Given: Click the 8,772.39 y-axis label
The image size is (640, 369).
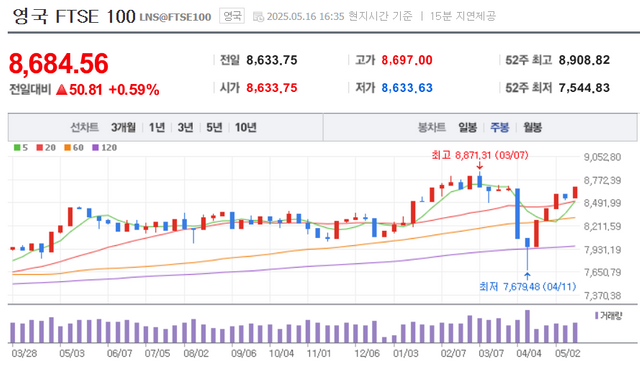Looking at the screenshot, I should 602,180.
